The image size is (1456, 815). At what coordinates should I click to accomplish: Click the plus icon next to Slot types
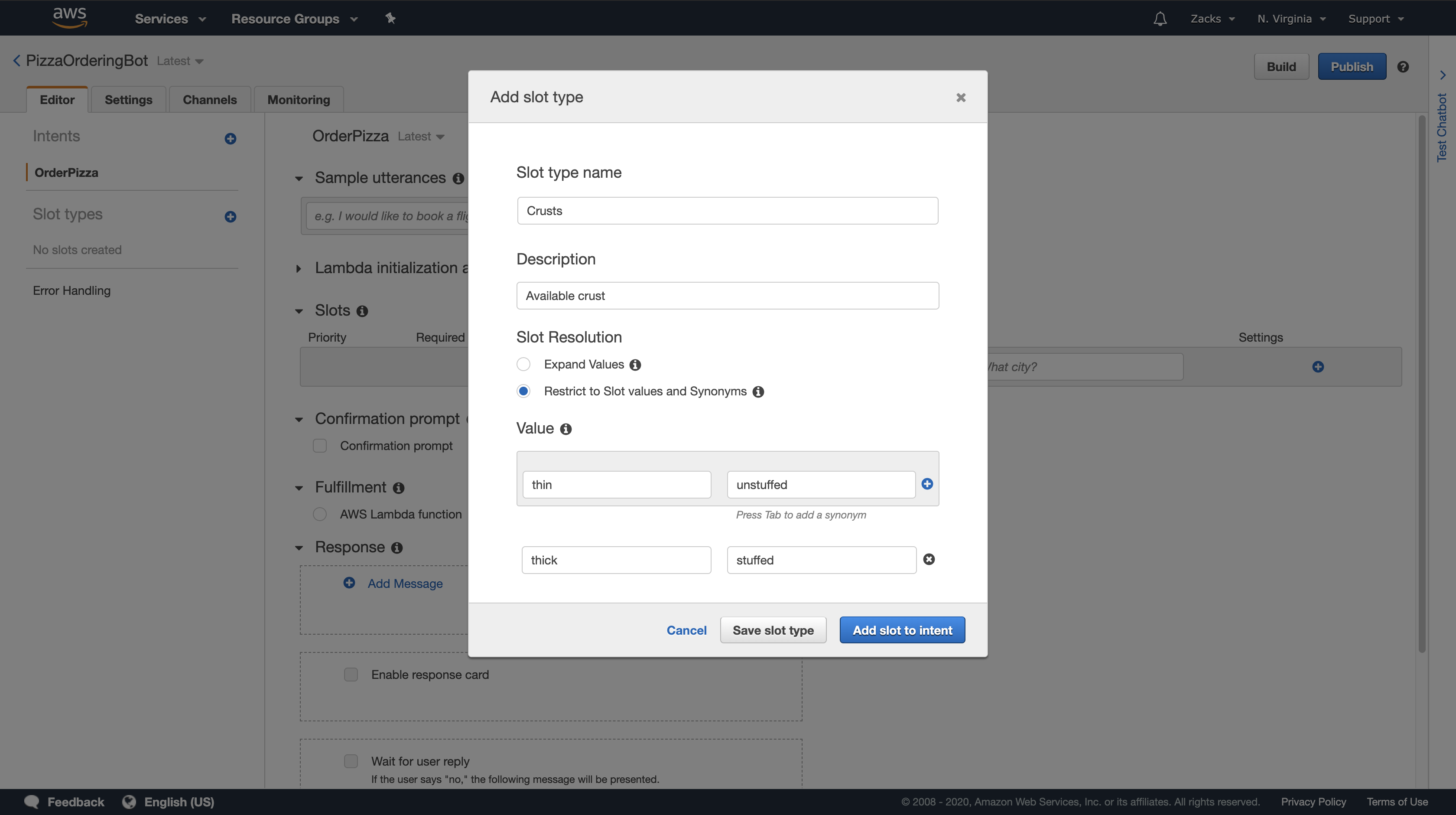tap(230, 217)
